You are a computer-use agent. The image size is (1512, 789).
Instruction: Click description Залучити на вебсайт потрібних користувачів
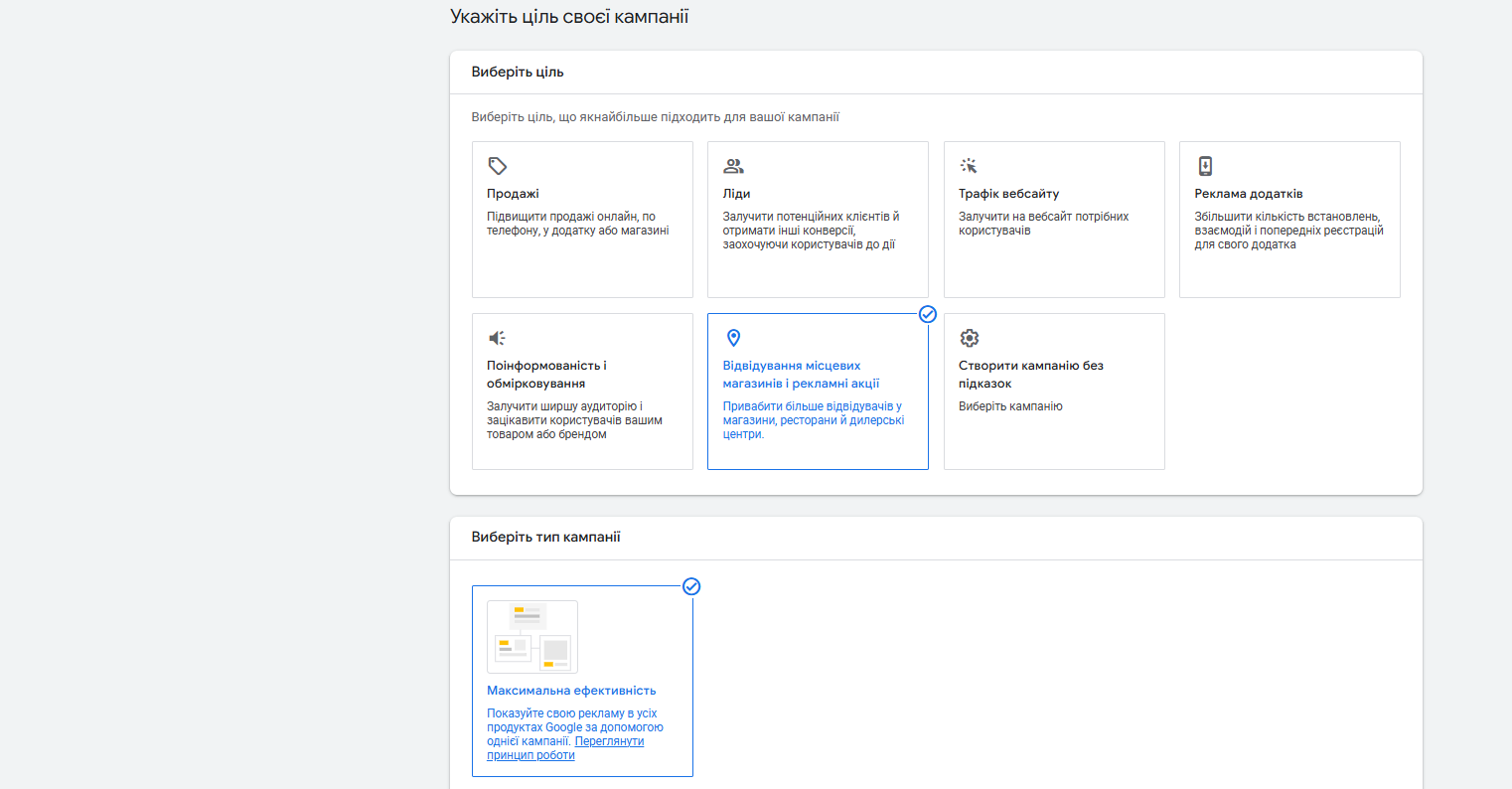(x=1044, y=224)
